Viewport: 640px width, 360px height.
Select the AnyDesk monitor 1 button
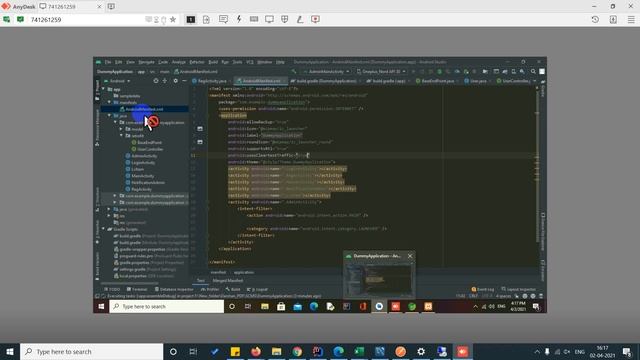[x=191, y=19]
